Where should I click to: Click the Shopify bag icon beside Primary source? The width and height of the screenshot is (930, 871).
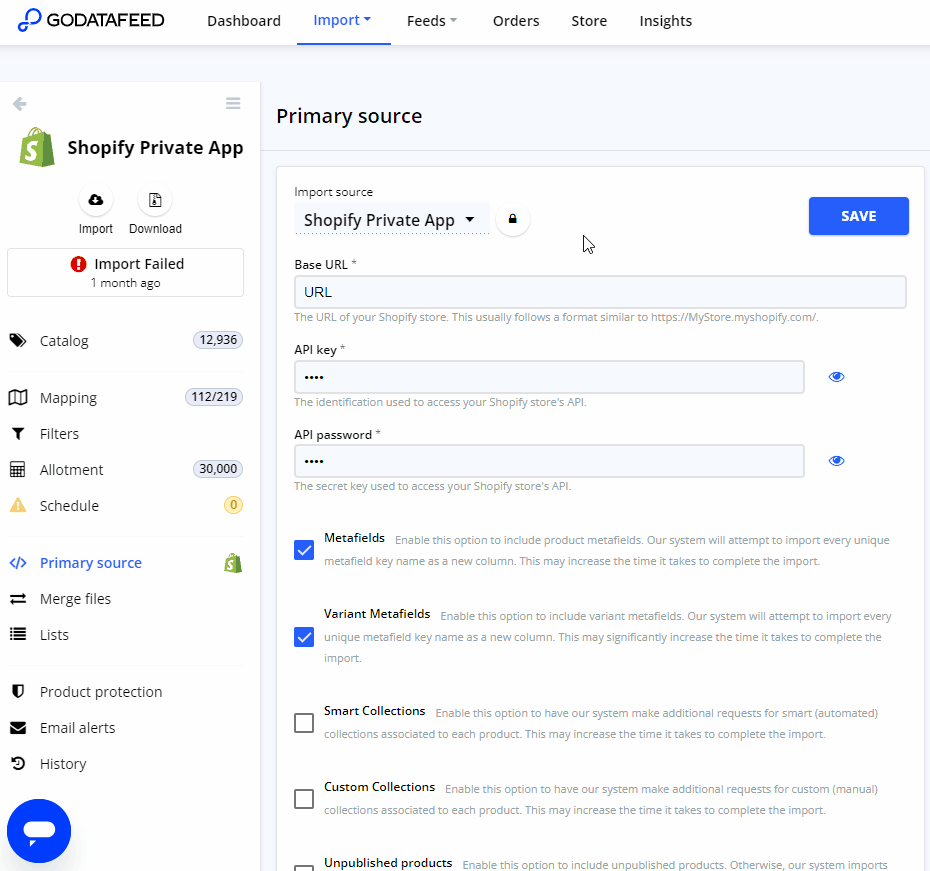233,563
